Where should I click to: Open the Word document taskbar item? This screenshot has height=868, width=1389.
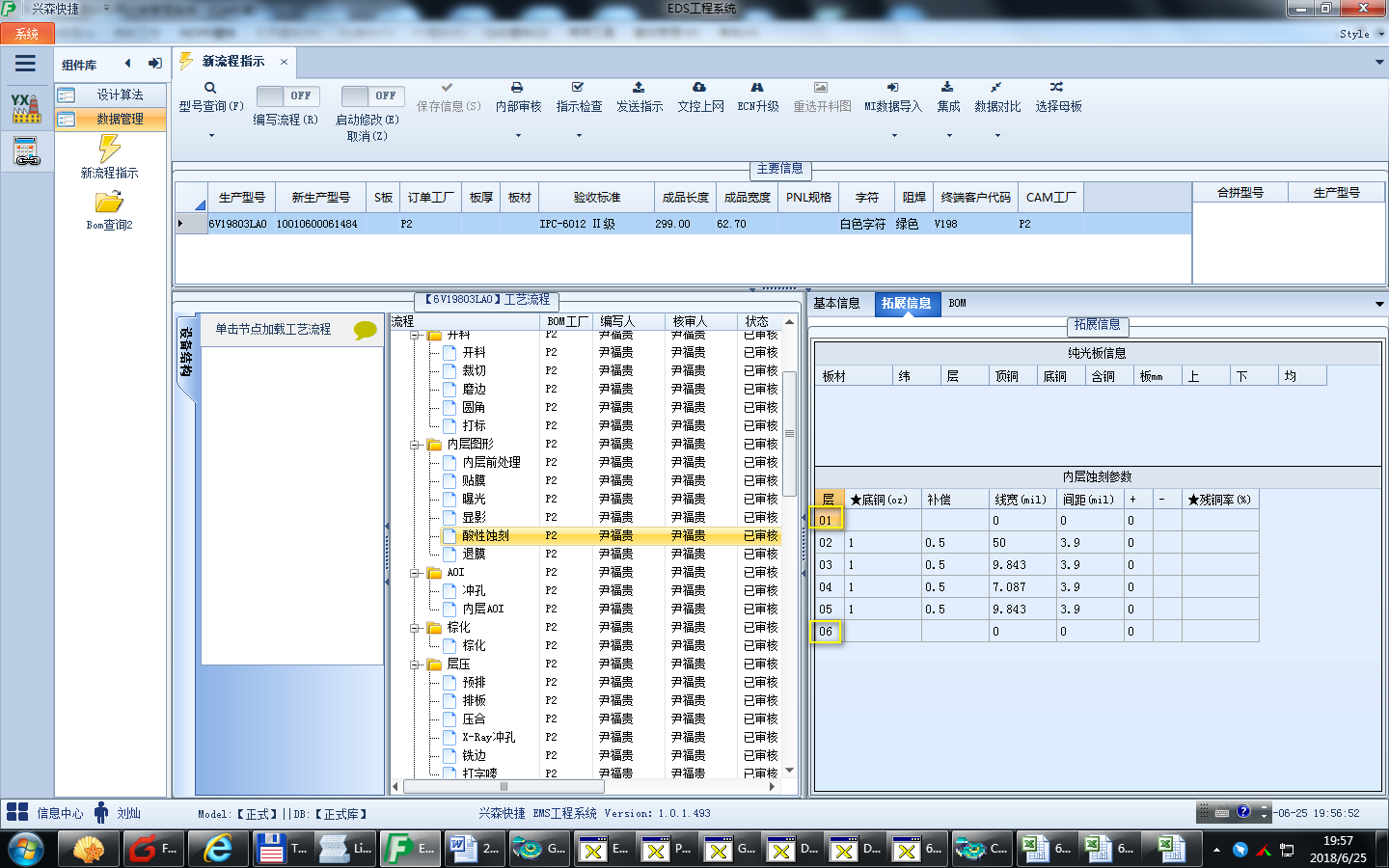click(474, 849)
